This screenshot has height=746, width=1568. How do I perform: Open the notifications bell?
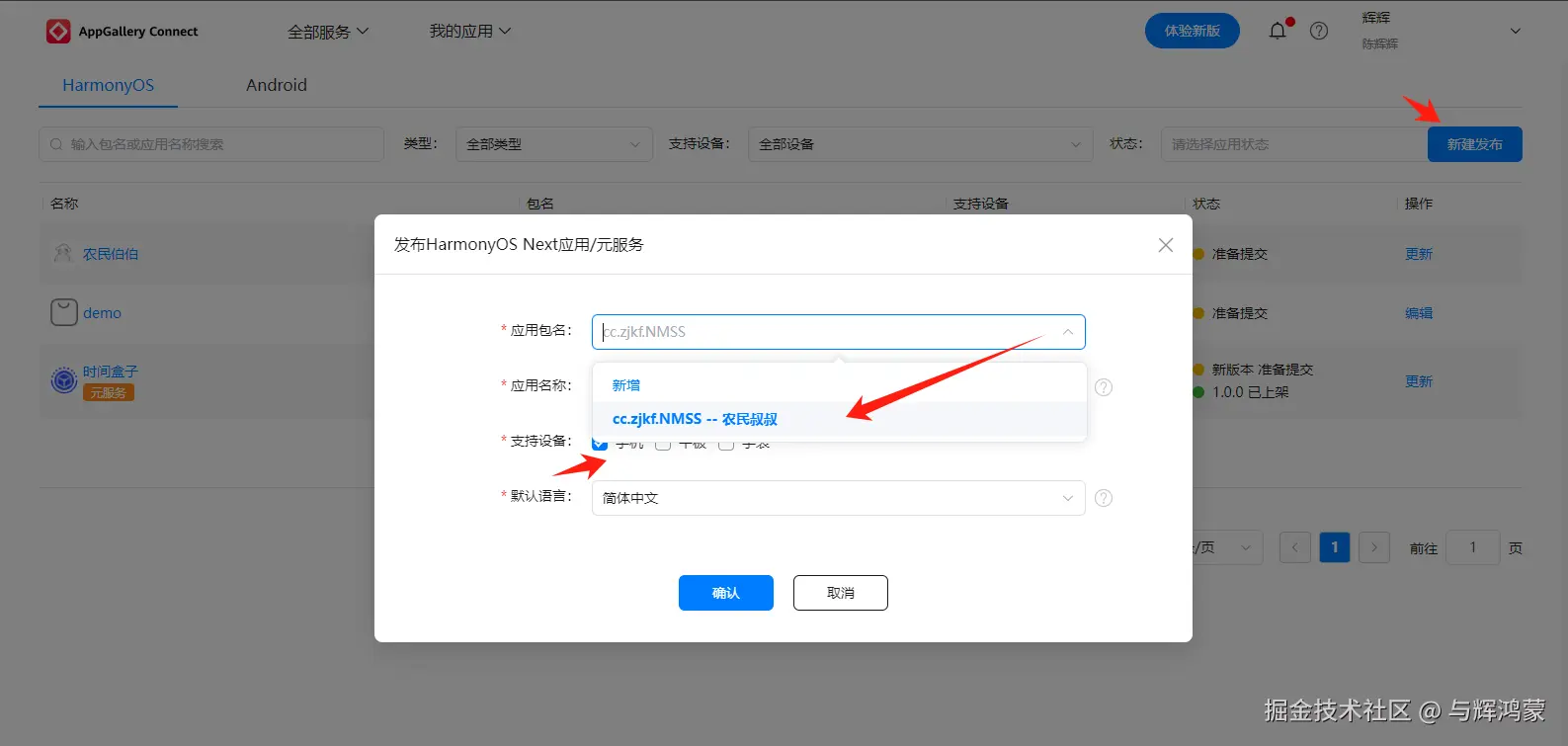click(1278, 31)
